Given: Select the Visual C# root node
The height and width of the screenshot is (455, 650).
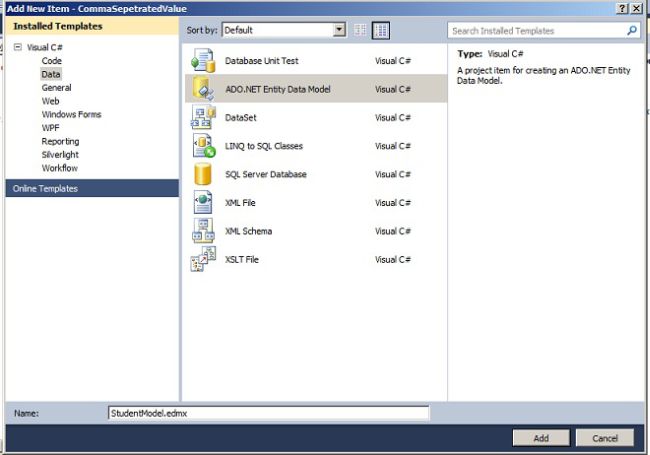Looking at the screenshot, I should coord(45,47).
